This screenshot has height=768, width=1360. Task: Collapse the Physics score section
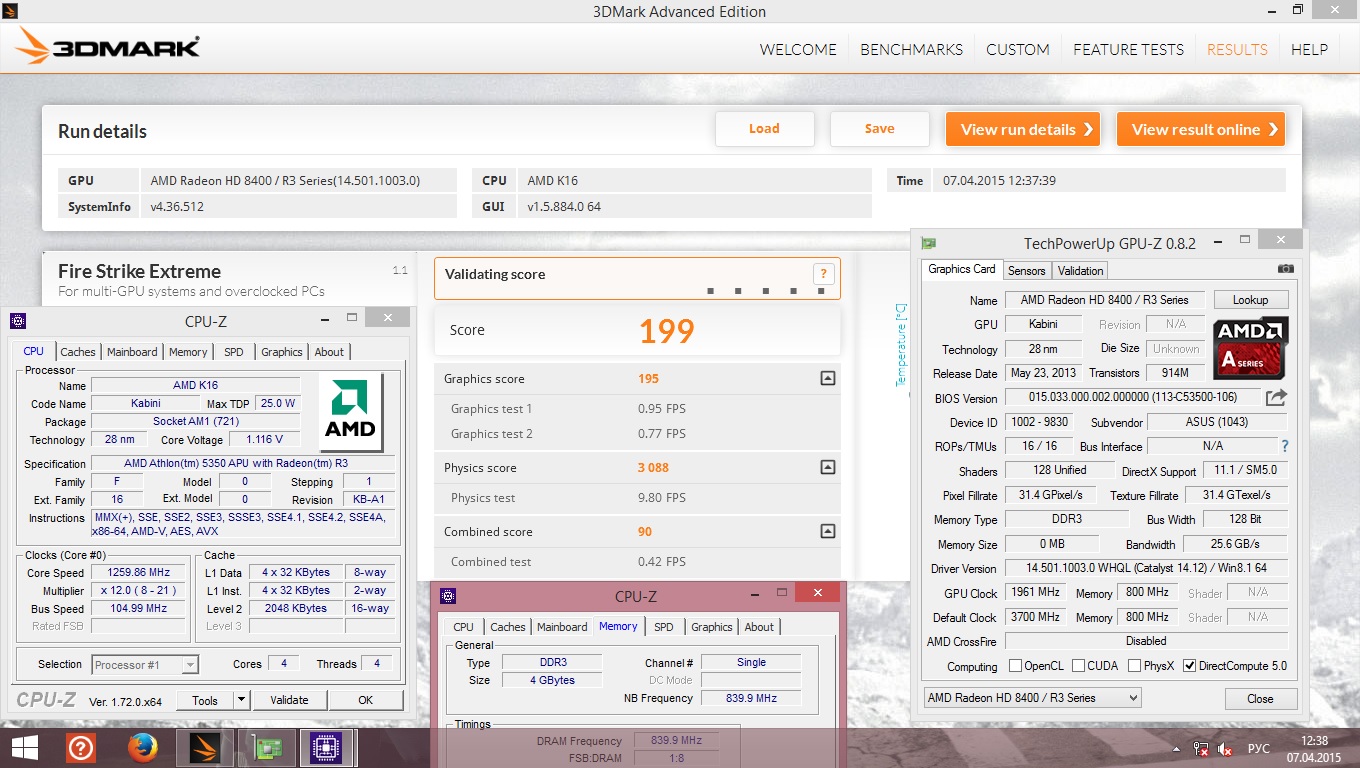(827, 468)
